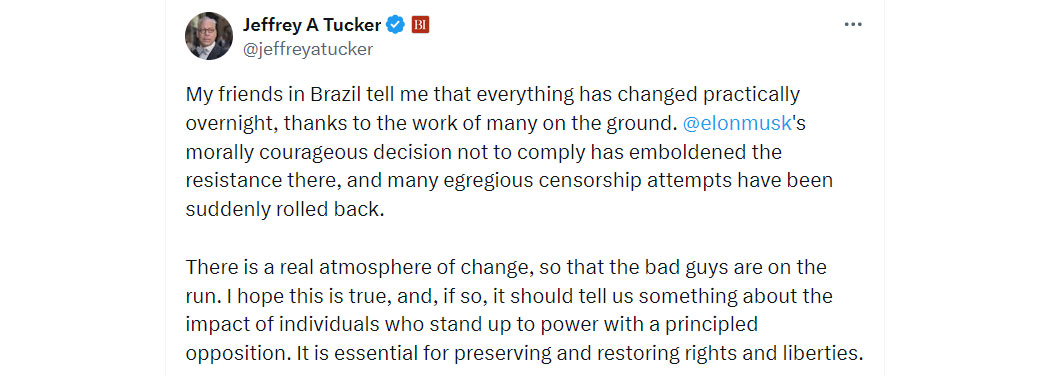Click the display name Jeffrey A Tucker

pos(311,25)
